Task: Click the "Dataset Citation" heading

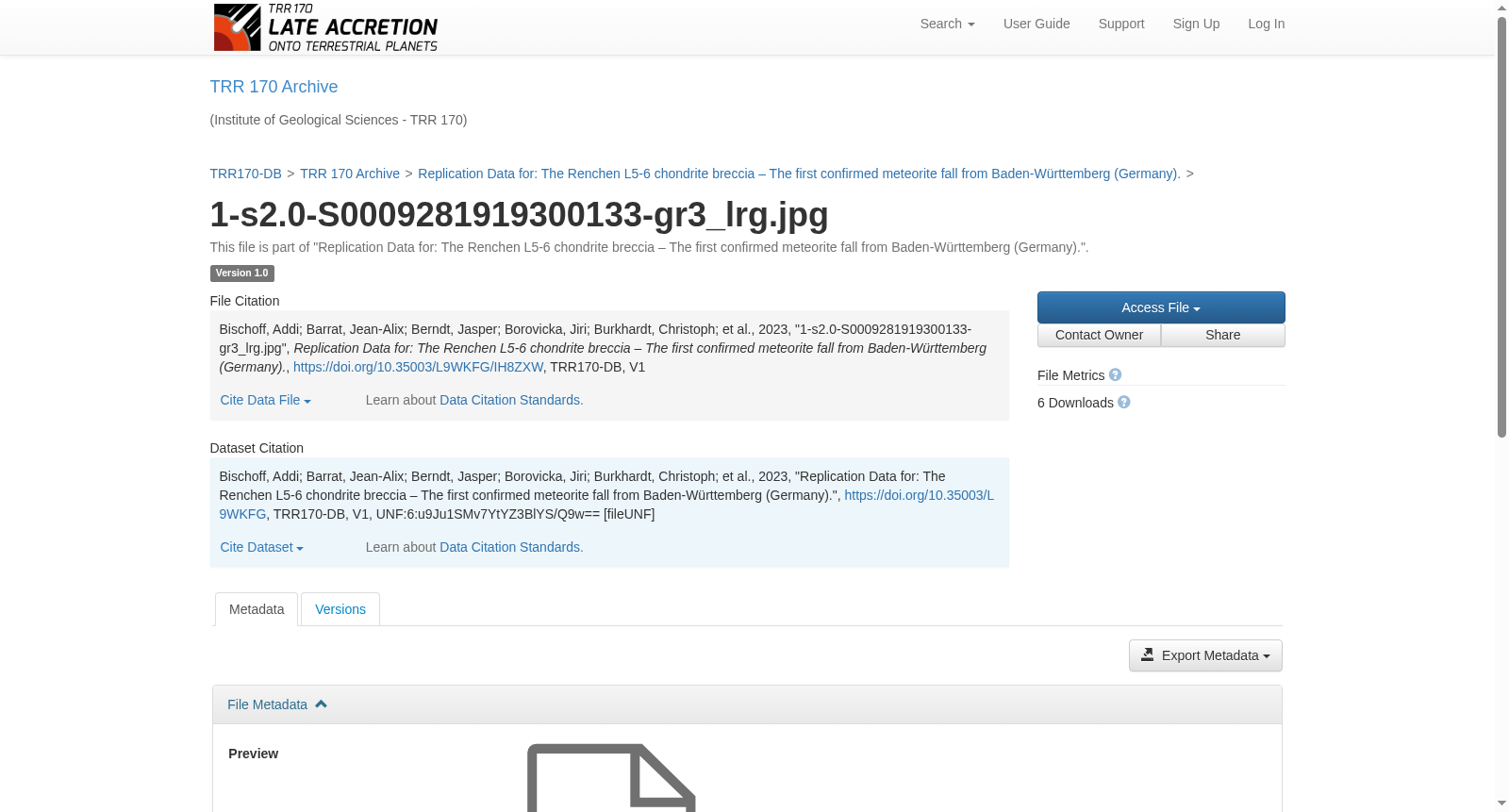Action: [257, 448]
